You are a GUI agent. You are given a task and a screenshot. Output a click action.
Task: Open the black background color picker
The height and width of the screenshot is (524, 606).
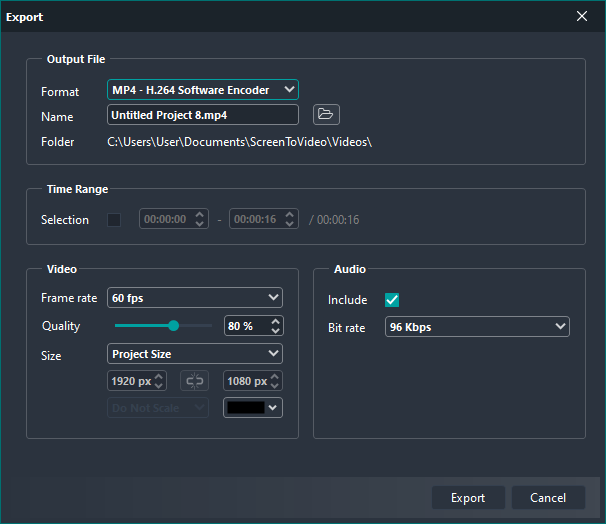(x=252, y=408)
